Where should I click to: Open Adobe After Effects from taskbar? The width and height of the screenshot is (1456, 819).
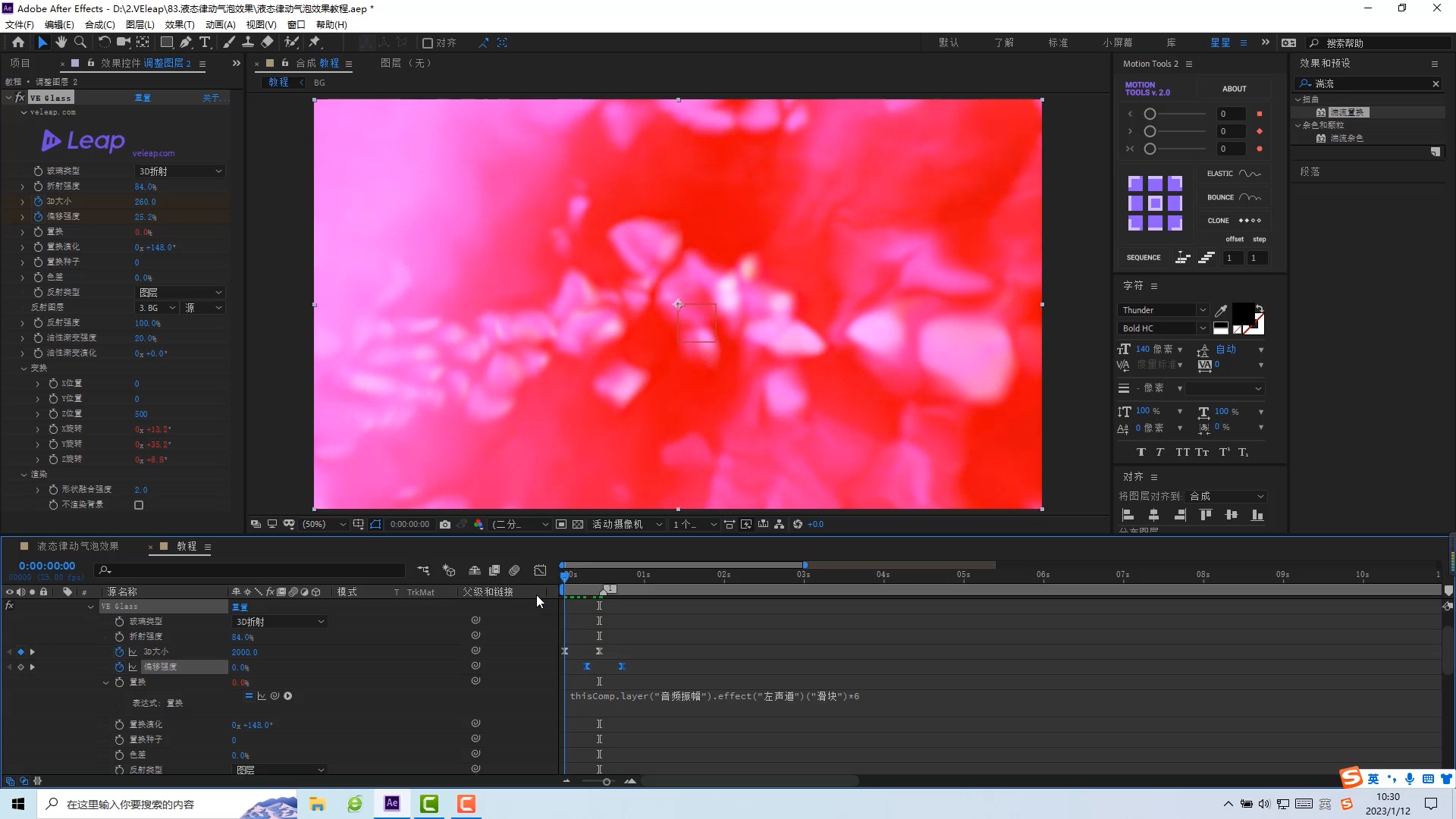click(x=392, y=804)
